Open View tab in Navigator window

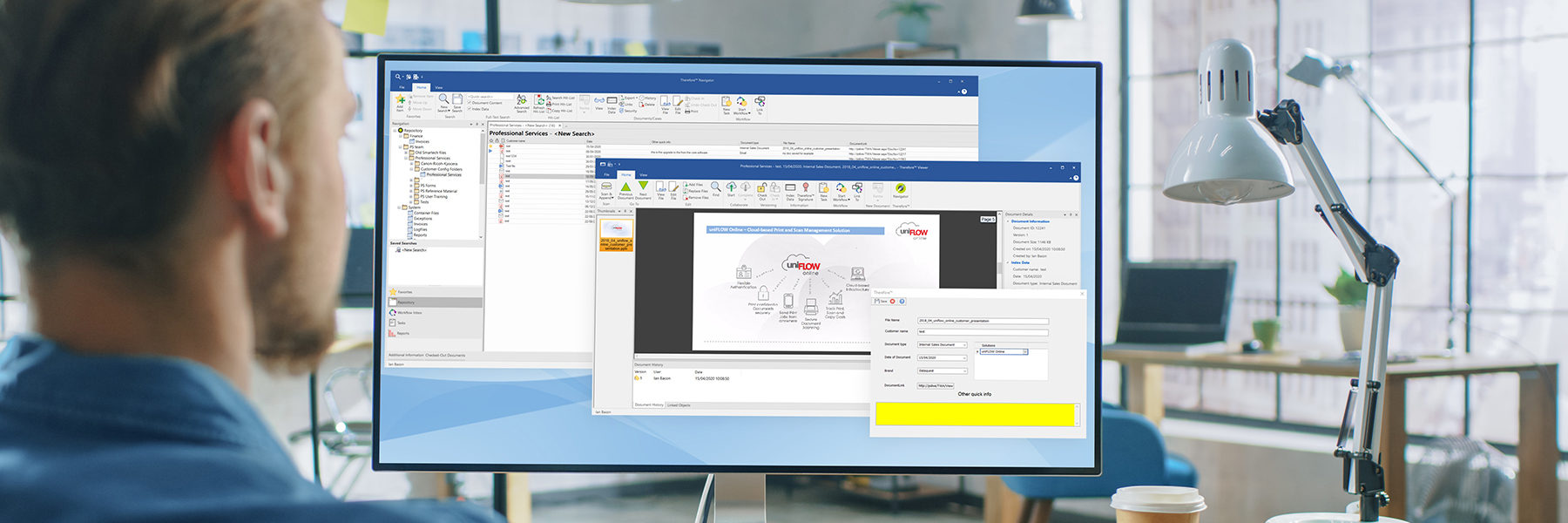[439, 87]
